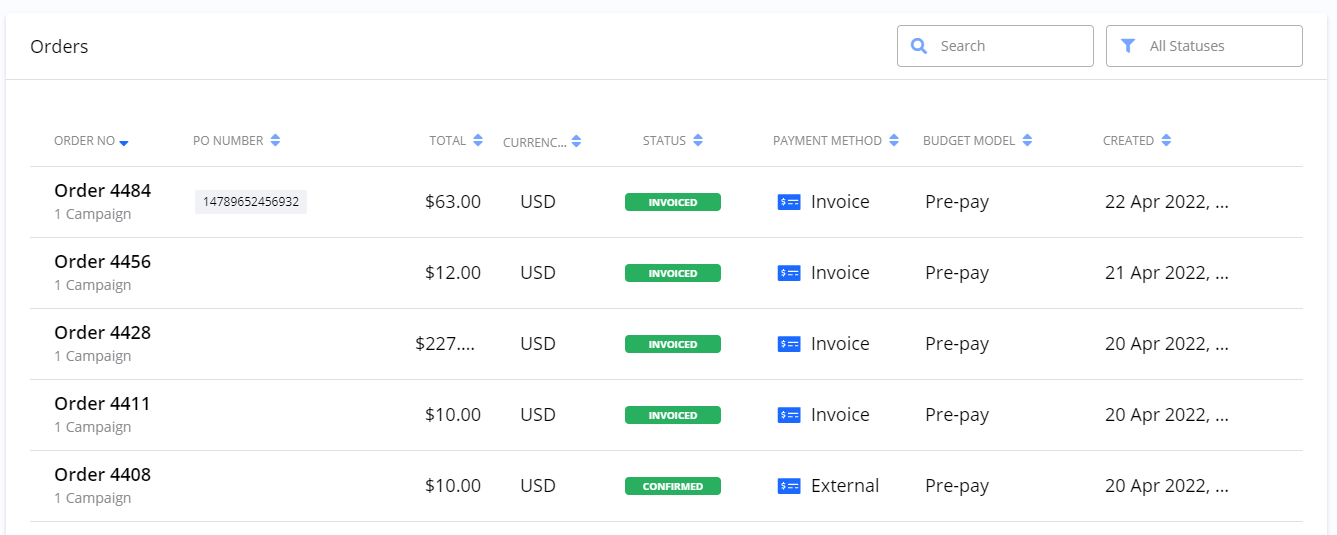Open the All Statuses filter dropdown
The width and height of the screenshot is (1337, 535).
1204,46
